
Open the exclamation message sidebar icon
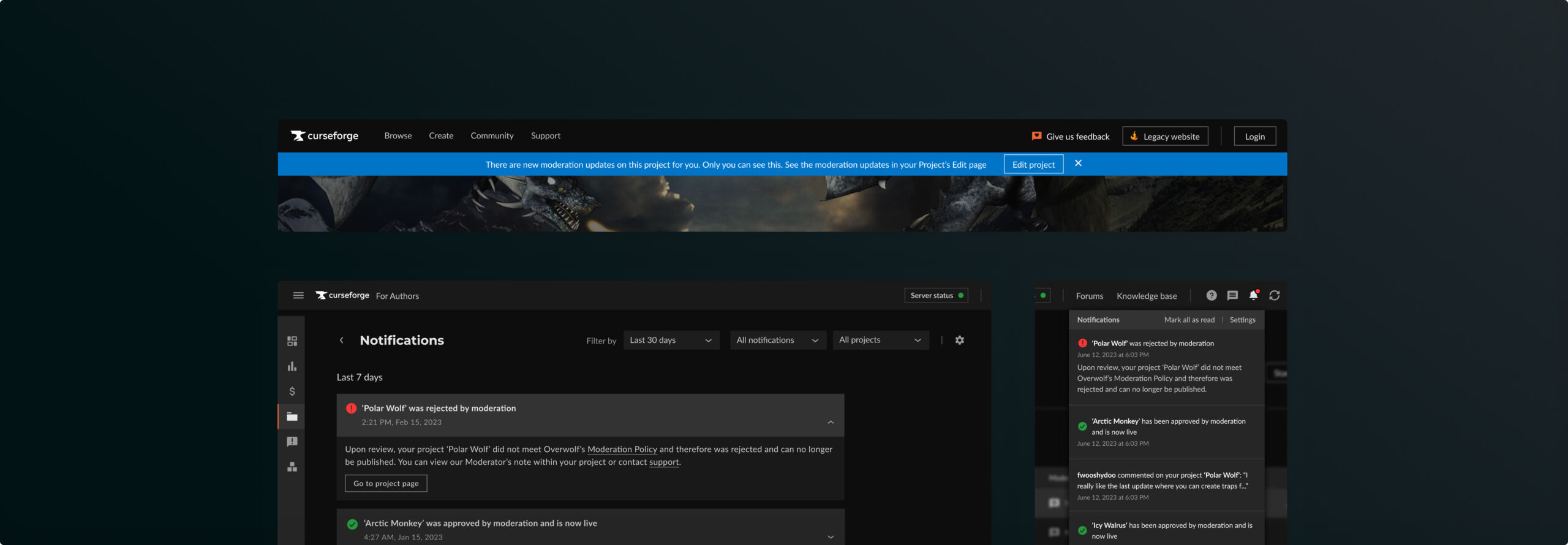[x=292, y=442]
